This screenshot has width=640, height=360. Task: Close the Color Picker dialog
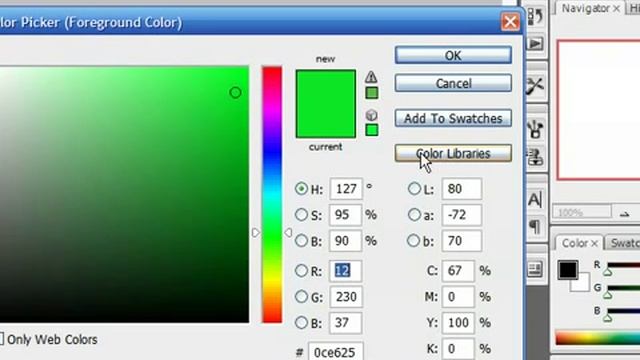click(x=510, y=22)
